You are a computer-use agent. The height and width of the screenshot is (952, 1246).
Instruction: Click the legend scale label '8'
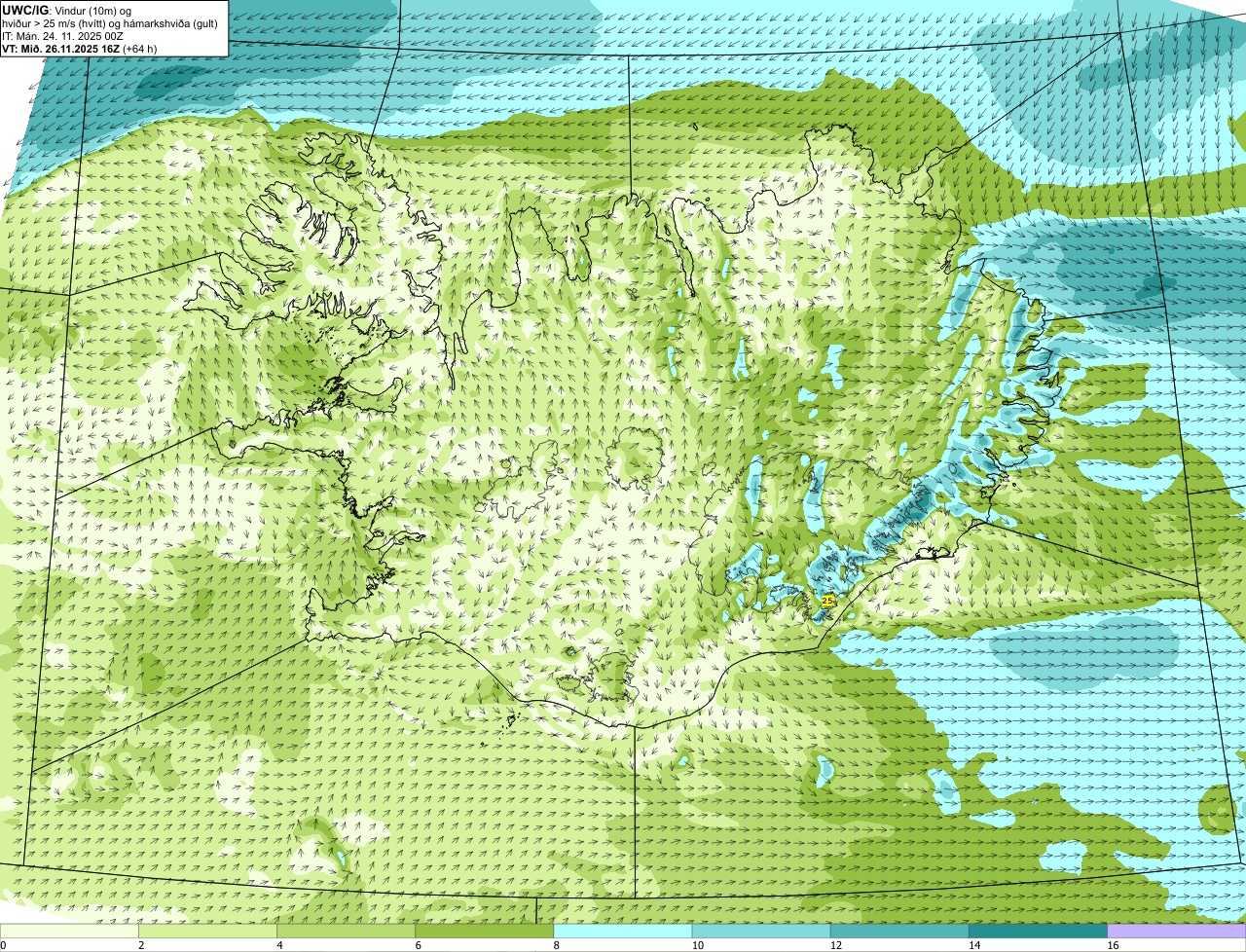tap(556, 945)
